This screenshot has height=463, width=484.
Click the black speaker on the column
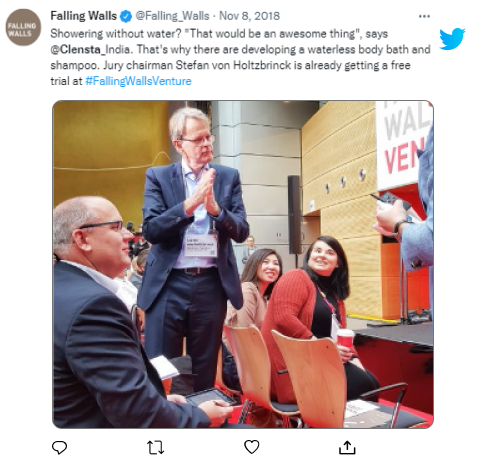295,215
